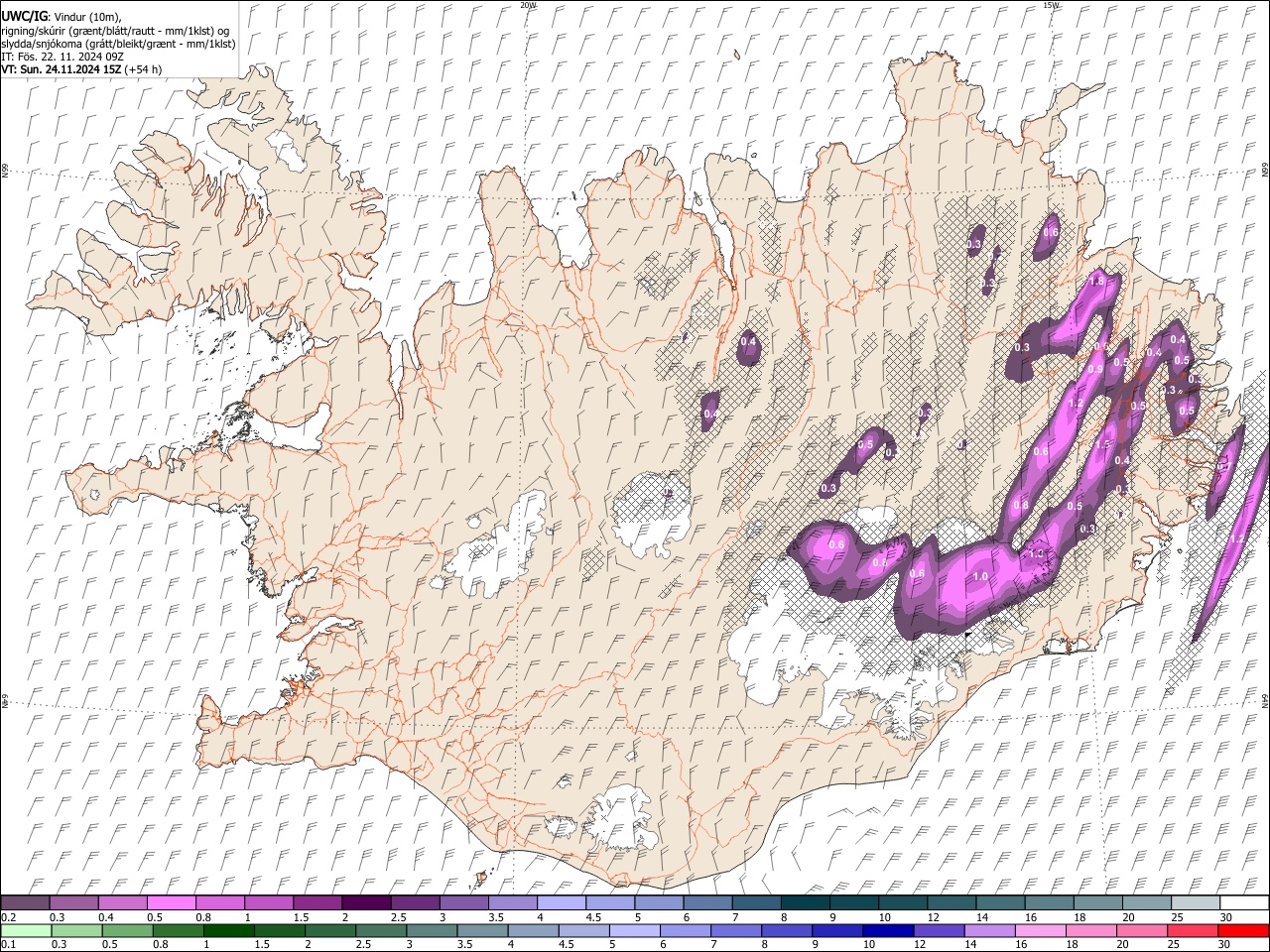1270x952 pixels.
Task: Click the pink 0.5–0.8 swatch in the purple legend row
Action: click(x=171, y=902)
